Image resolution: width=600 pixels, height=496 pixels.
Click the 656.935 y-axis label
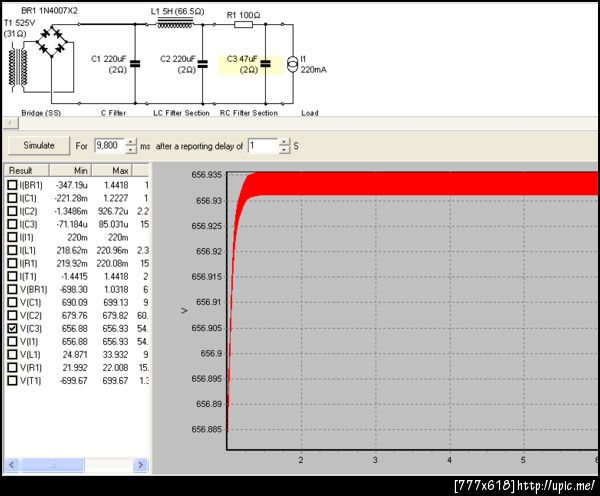pos(207,175)
